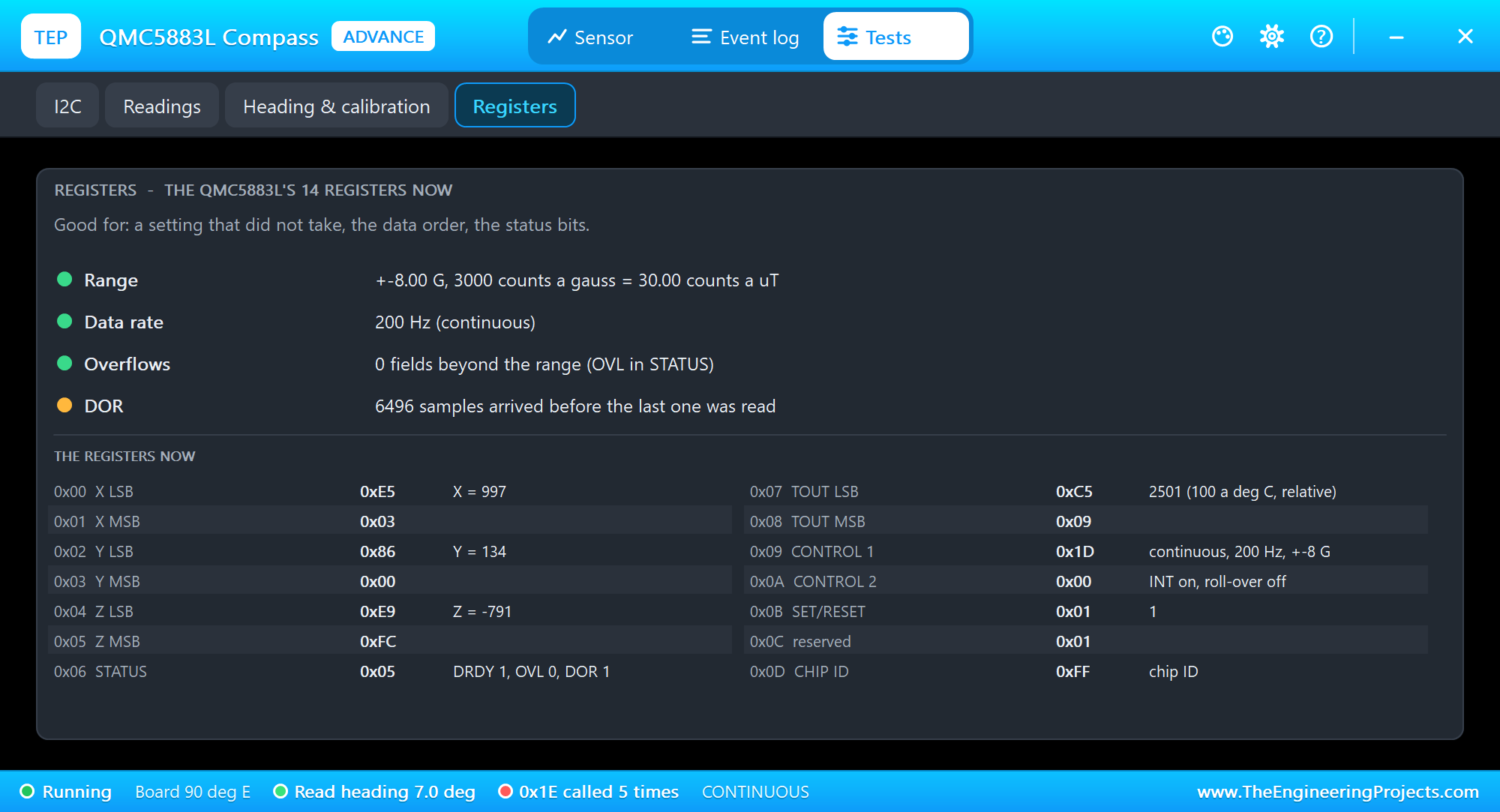This screenshot has width=1500, height=812.
Task: Open the Event log view
Action: (745, 37)
